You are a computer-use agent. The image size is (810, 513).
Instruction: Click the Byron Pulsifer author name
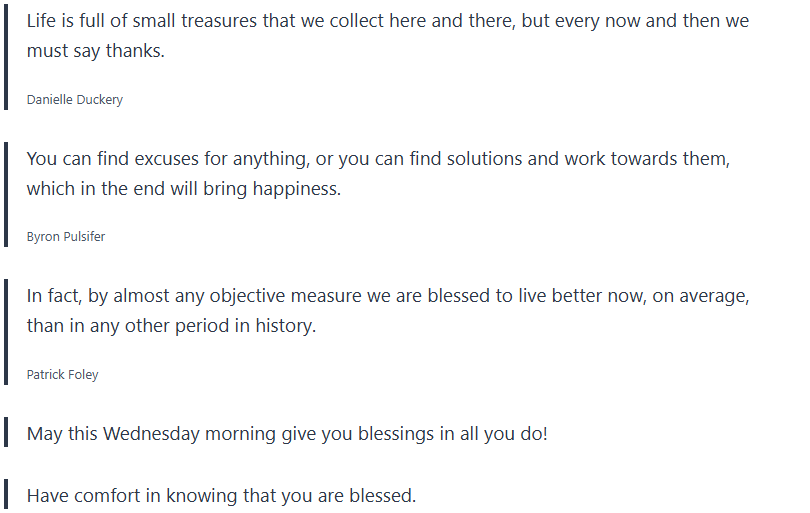tap(66, 237)
